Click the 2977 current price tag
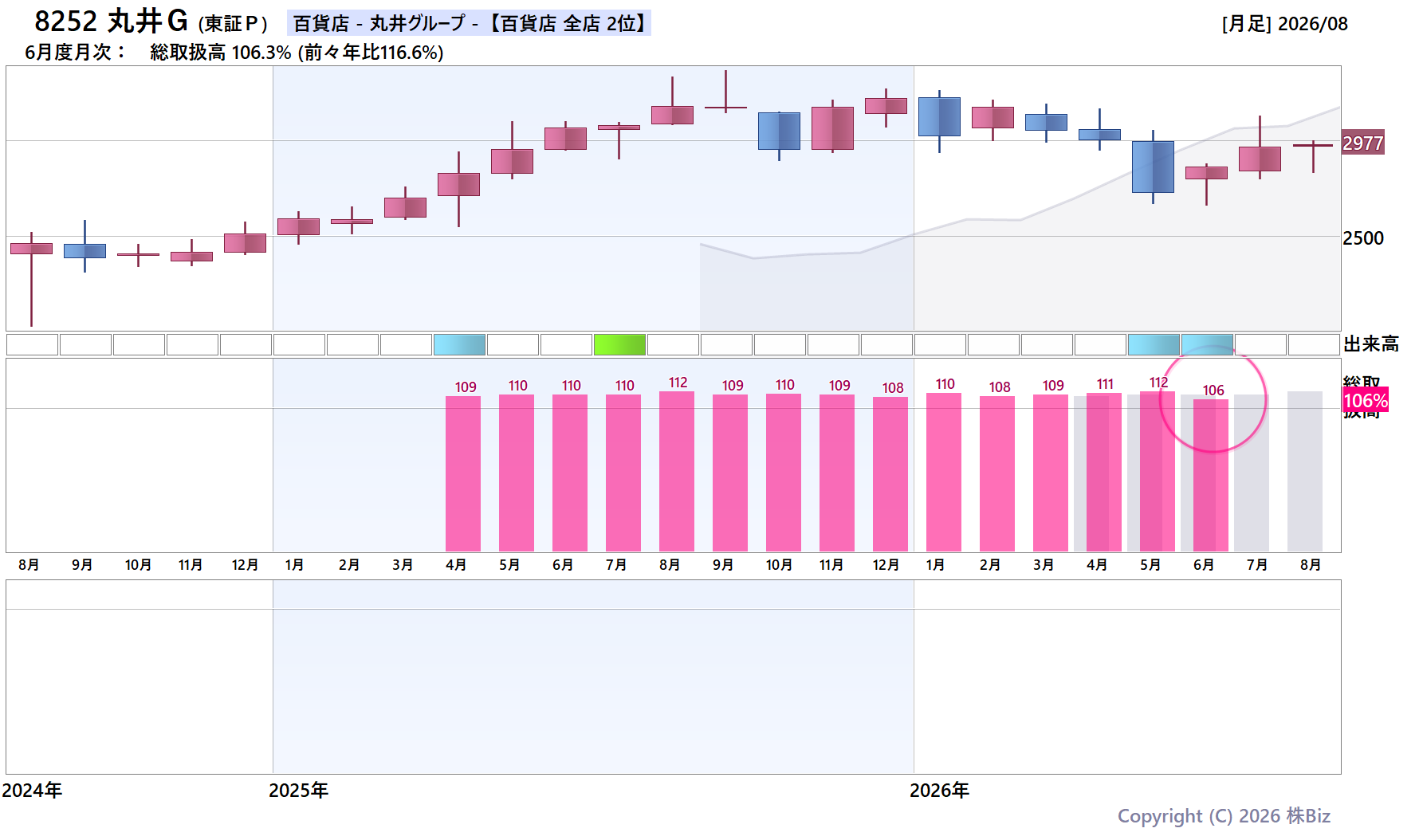This screenshot has width=1419, height=840. tap(1362, 143)
